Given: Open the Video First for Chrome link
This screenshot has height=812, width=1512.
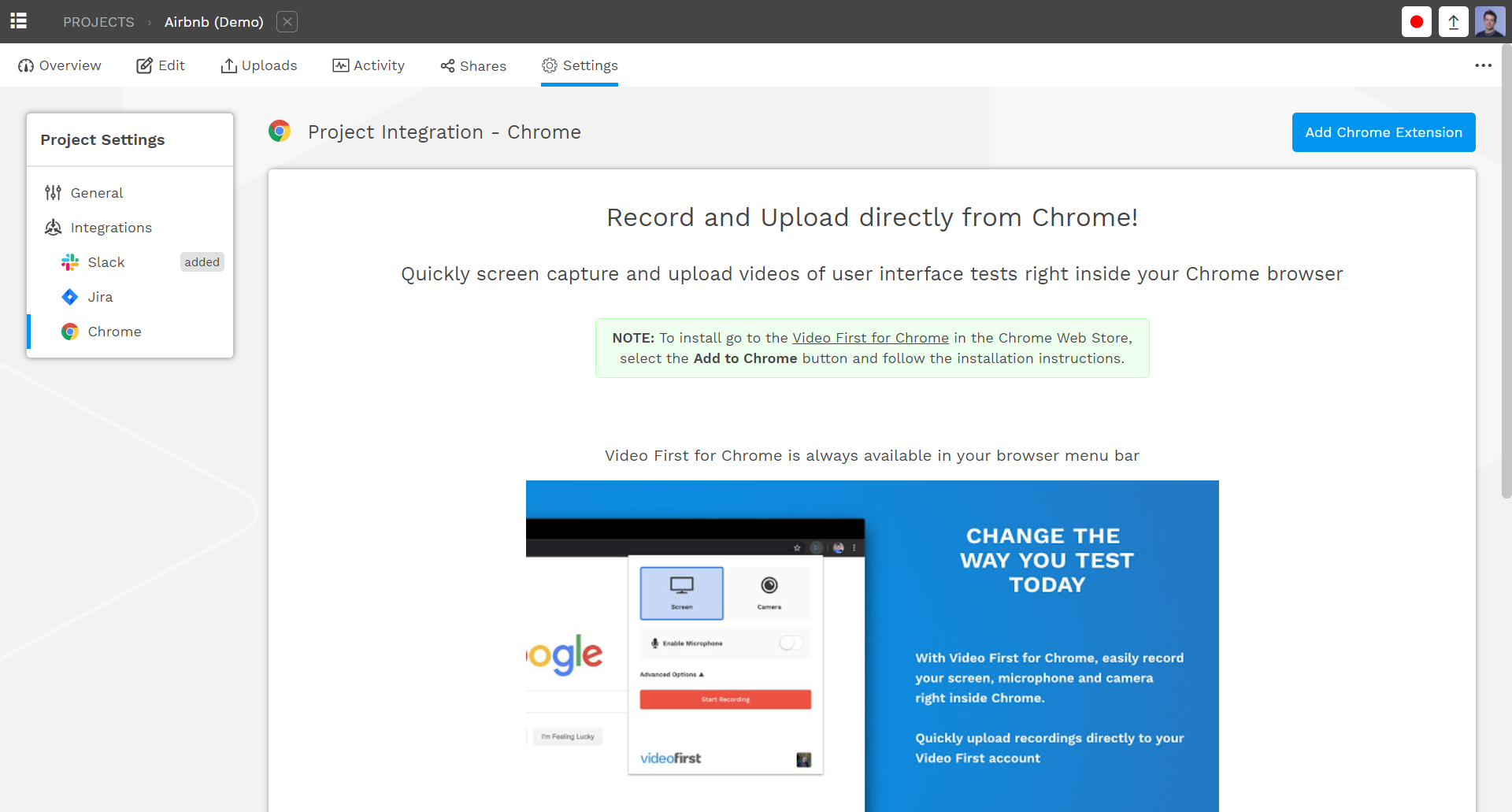Looking at the screenshot, I should (870, 337).
